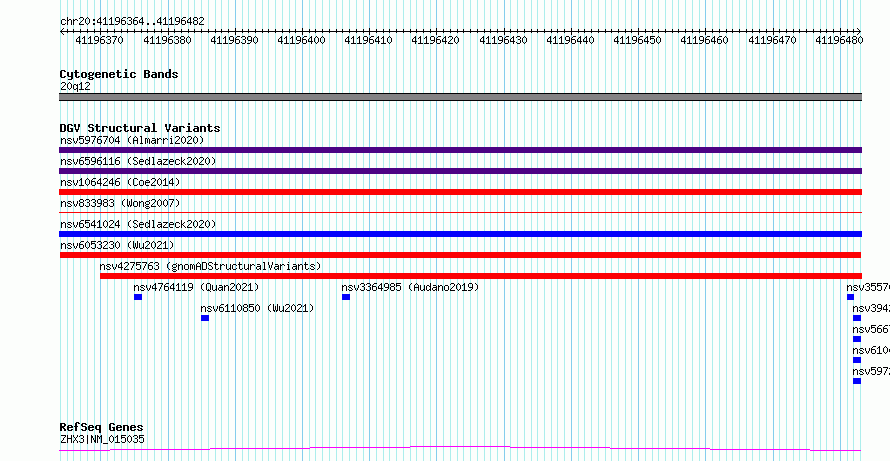This screenshot has height=461, width=890.
Task: Click the nsv833983 (Wong2007) label
Action: 120,203
